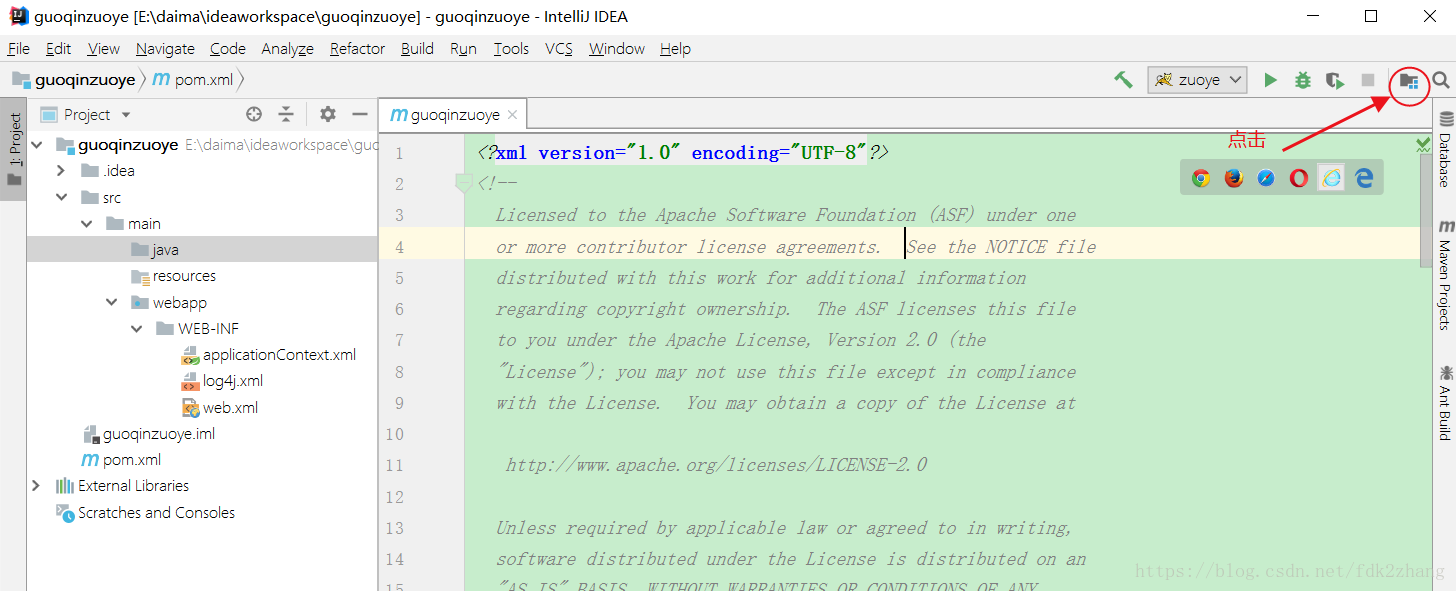
Task: Select pom.xml in the project tree
Action: [x=121, y=460]
